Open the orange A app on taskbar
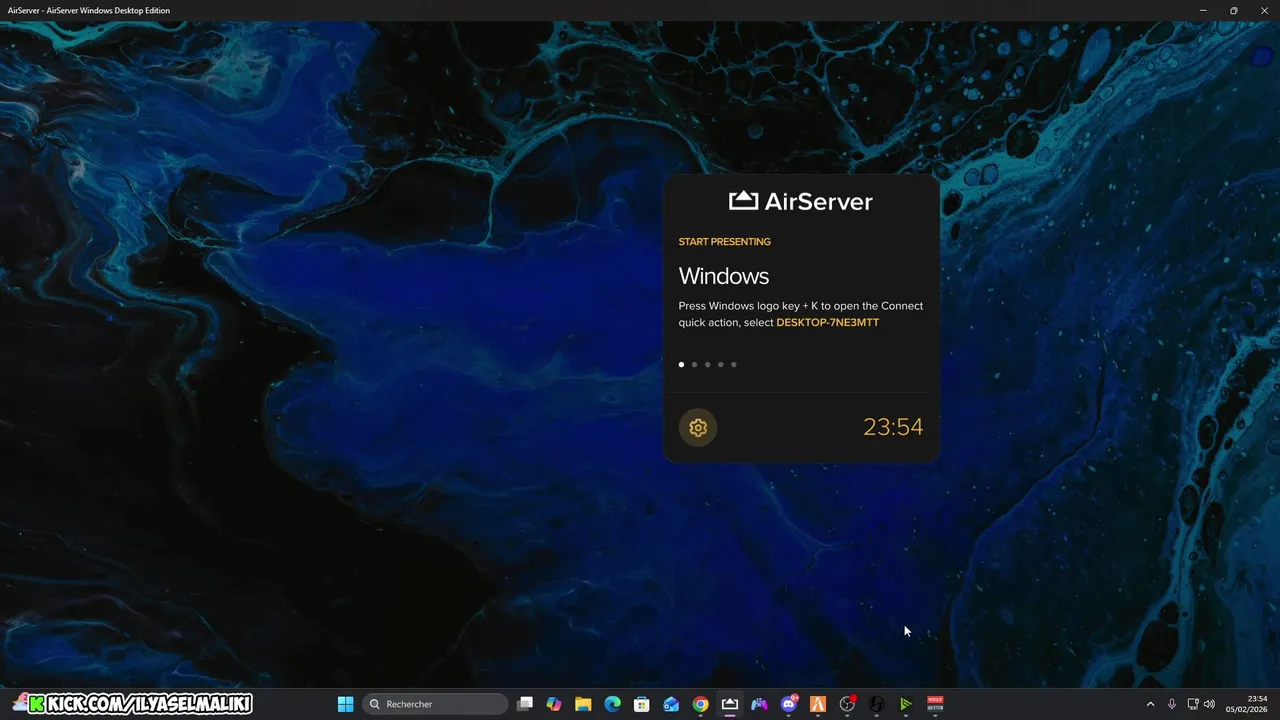The height and width of the screenshot is (720, 1280). 818,704
